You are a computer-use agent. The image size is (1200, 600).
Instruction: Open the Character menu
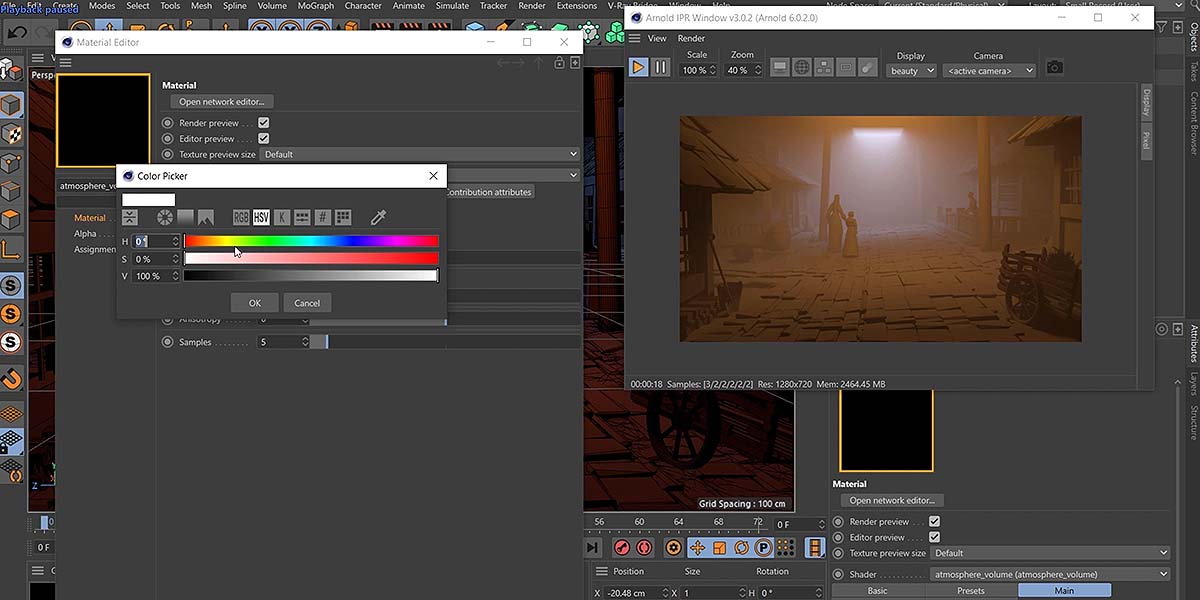point(364,6)
